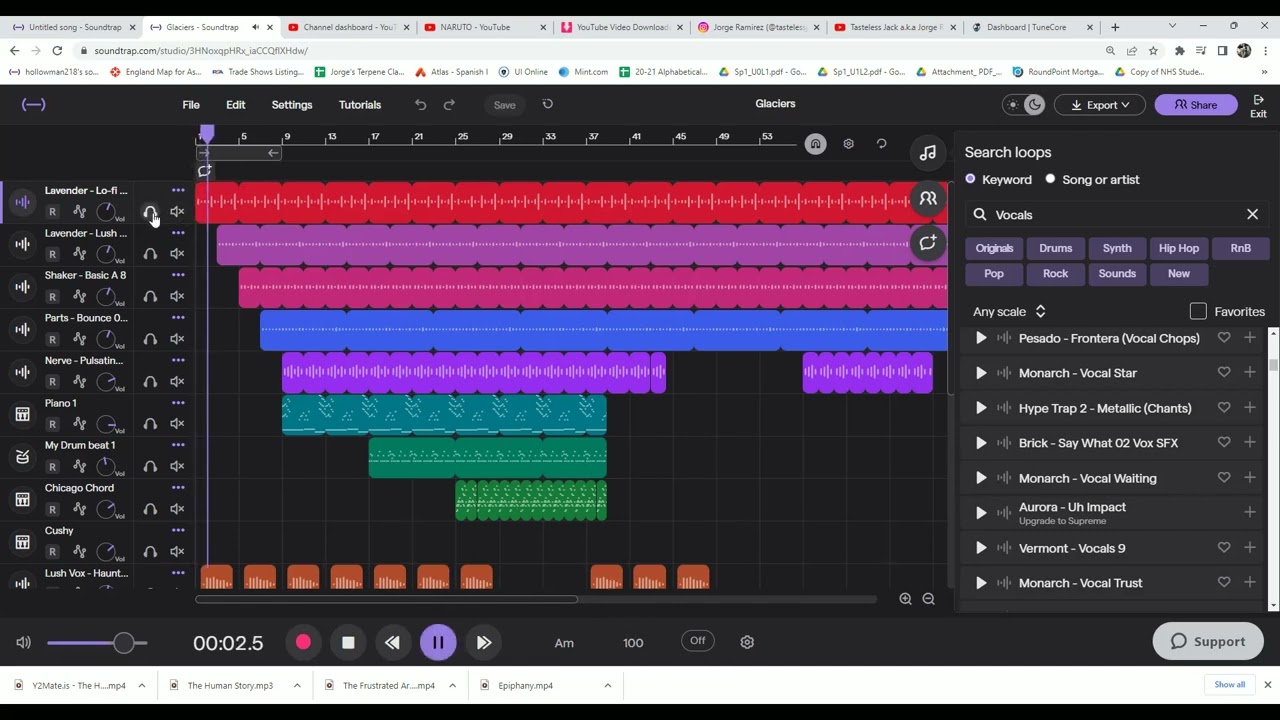Adjust the master volume slider knob
Viewport: 1280px width, 720px height.
tap(123, 643)
